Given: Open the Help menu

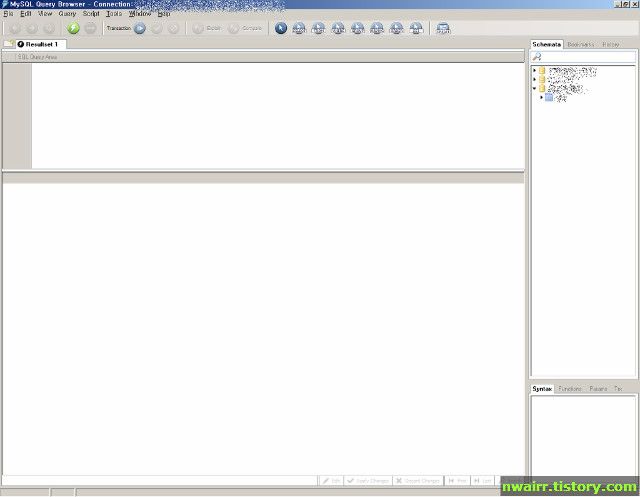Looking at the screenshot, I should (164, 13).
